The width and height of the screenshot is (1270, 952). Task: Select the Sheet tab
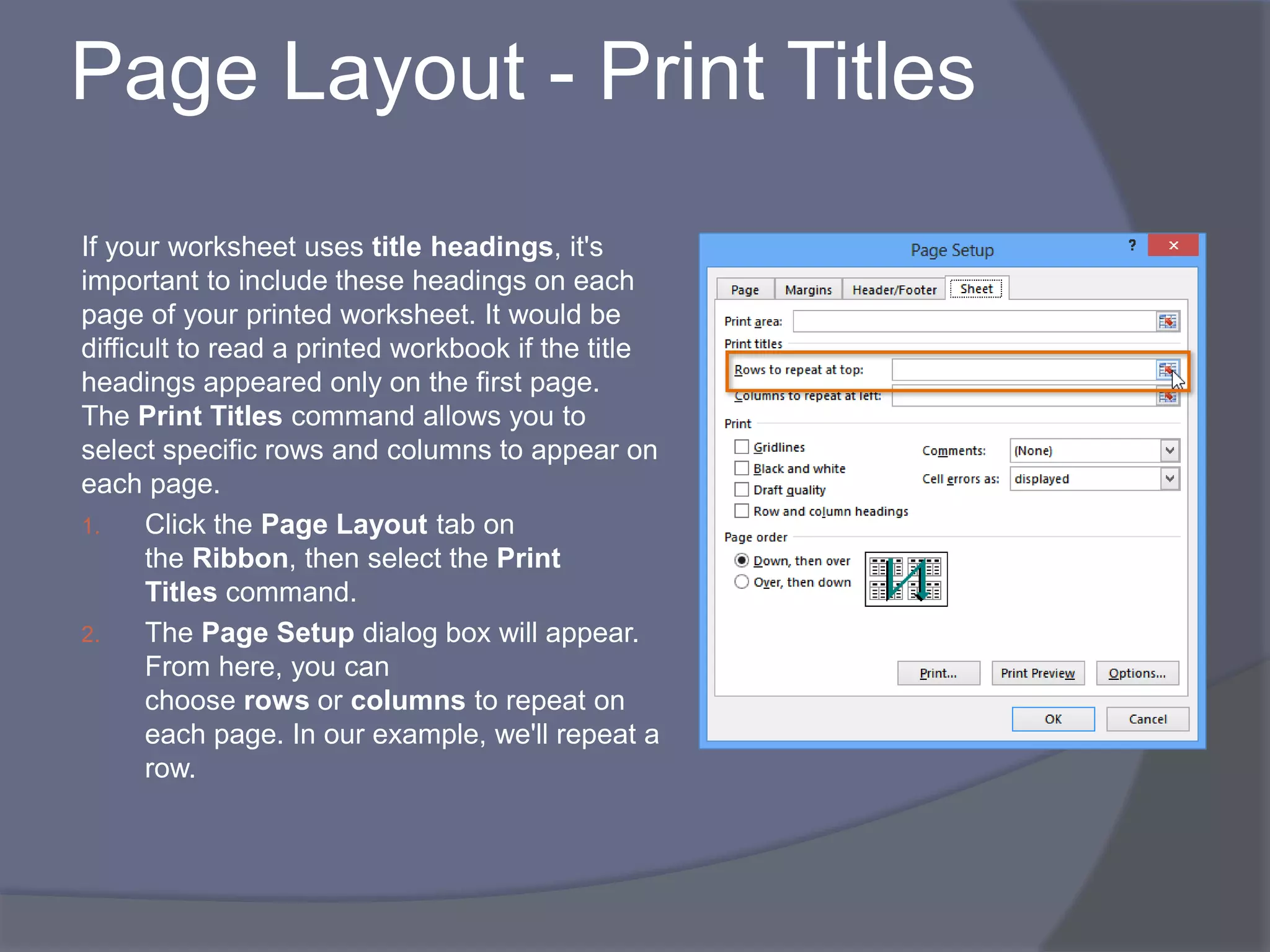(977, 288)
